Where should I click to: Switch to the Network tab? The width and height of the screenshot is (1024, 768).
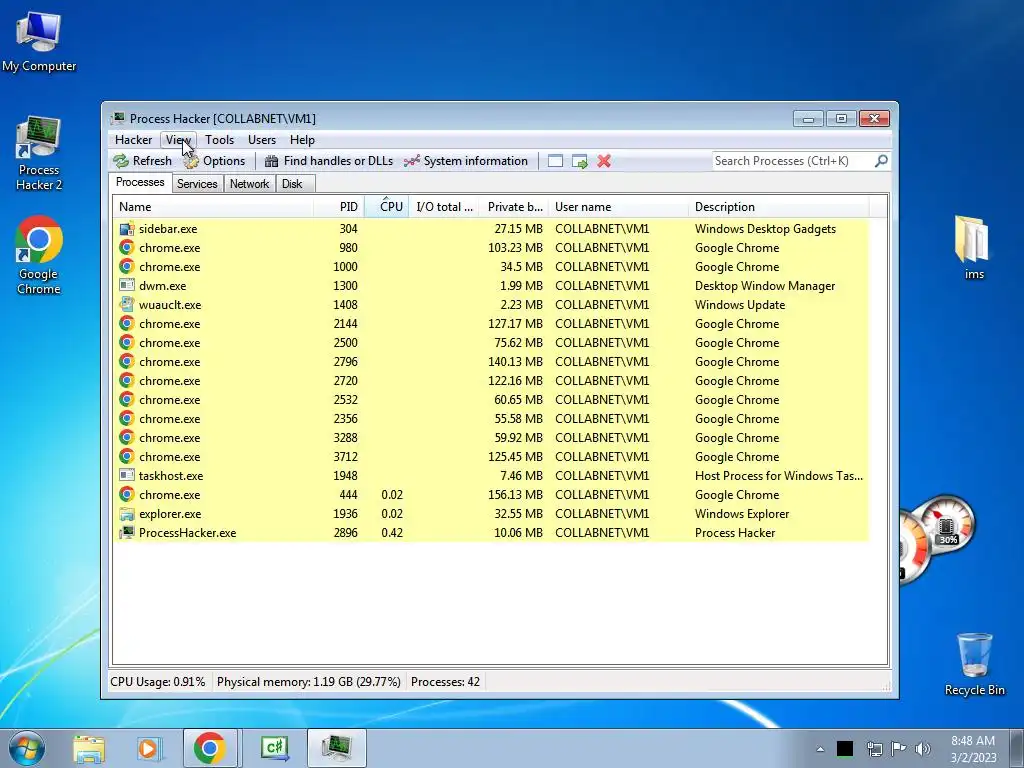249,184
